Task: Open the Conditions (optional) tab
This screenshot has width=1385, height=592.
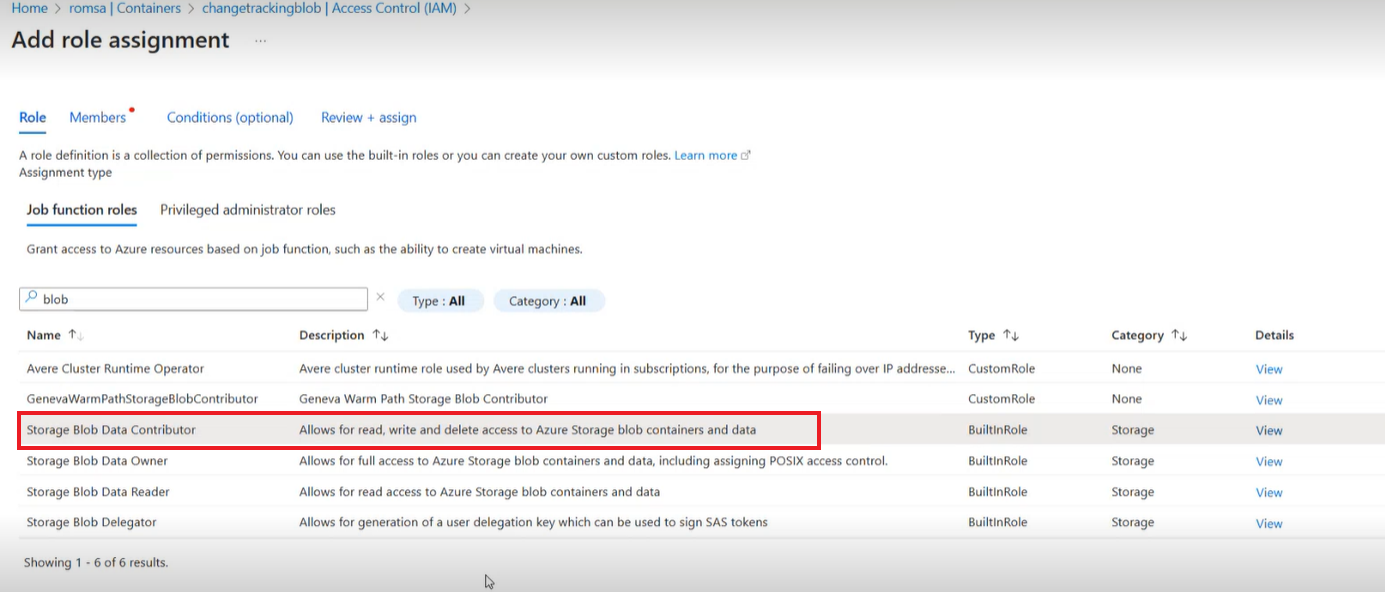Action: (x=230, y=117)
